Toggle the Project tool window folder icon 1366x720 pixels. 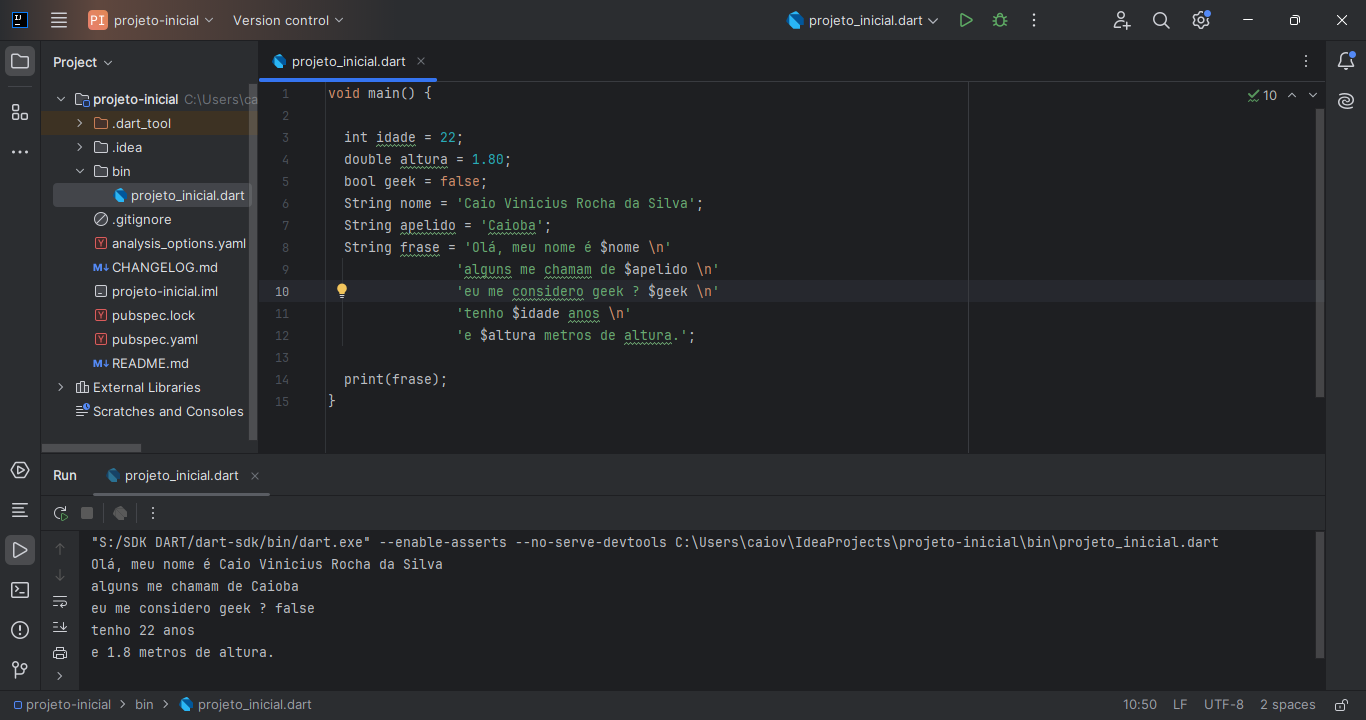coord(20,61)
